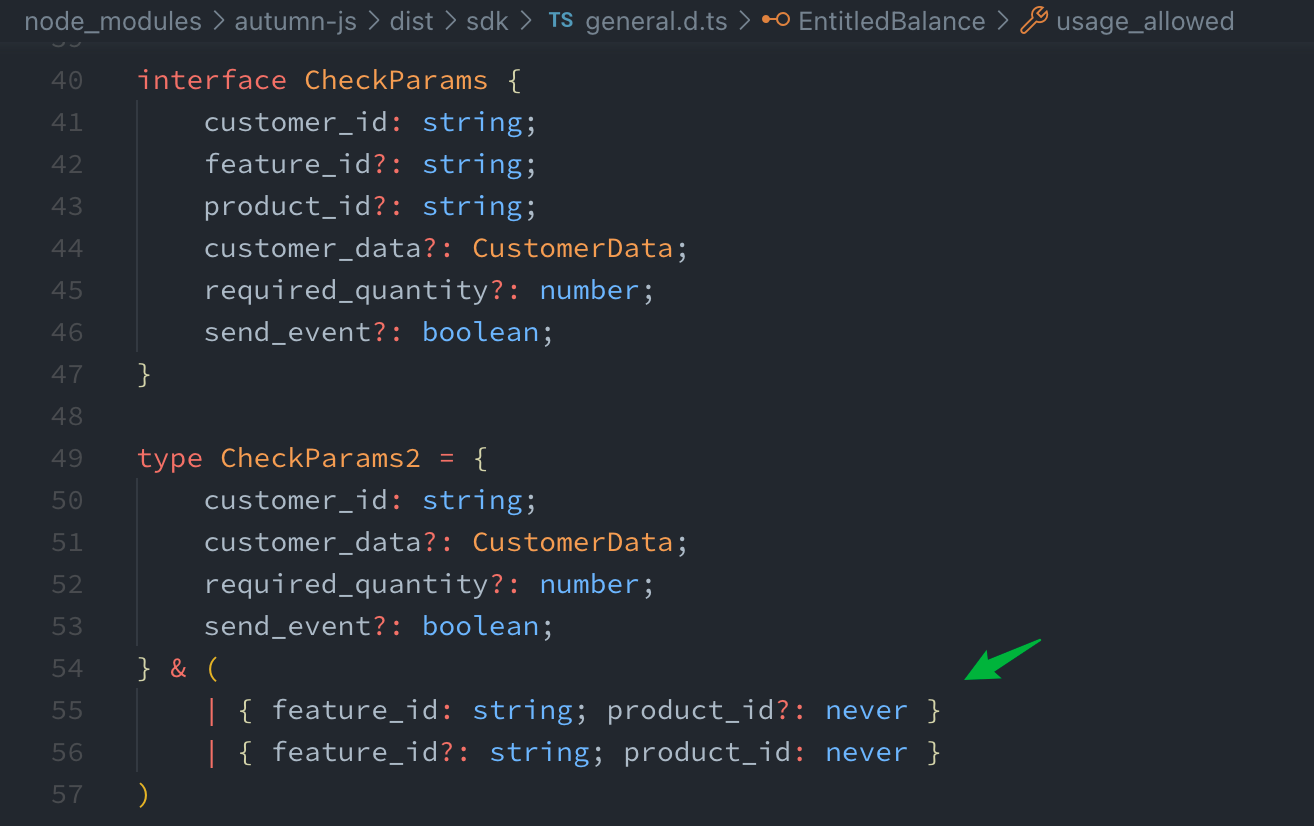Open the dist breadcrumb dropdown

(x=412, y=21)
